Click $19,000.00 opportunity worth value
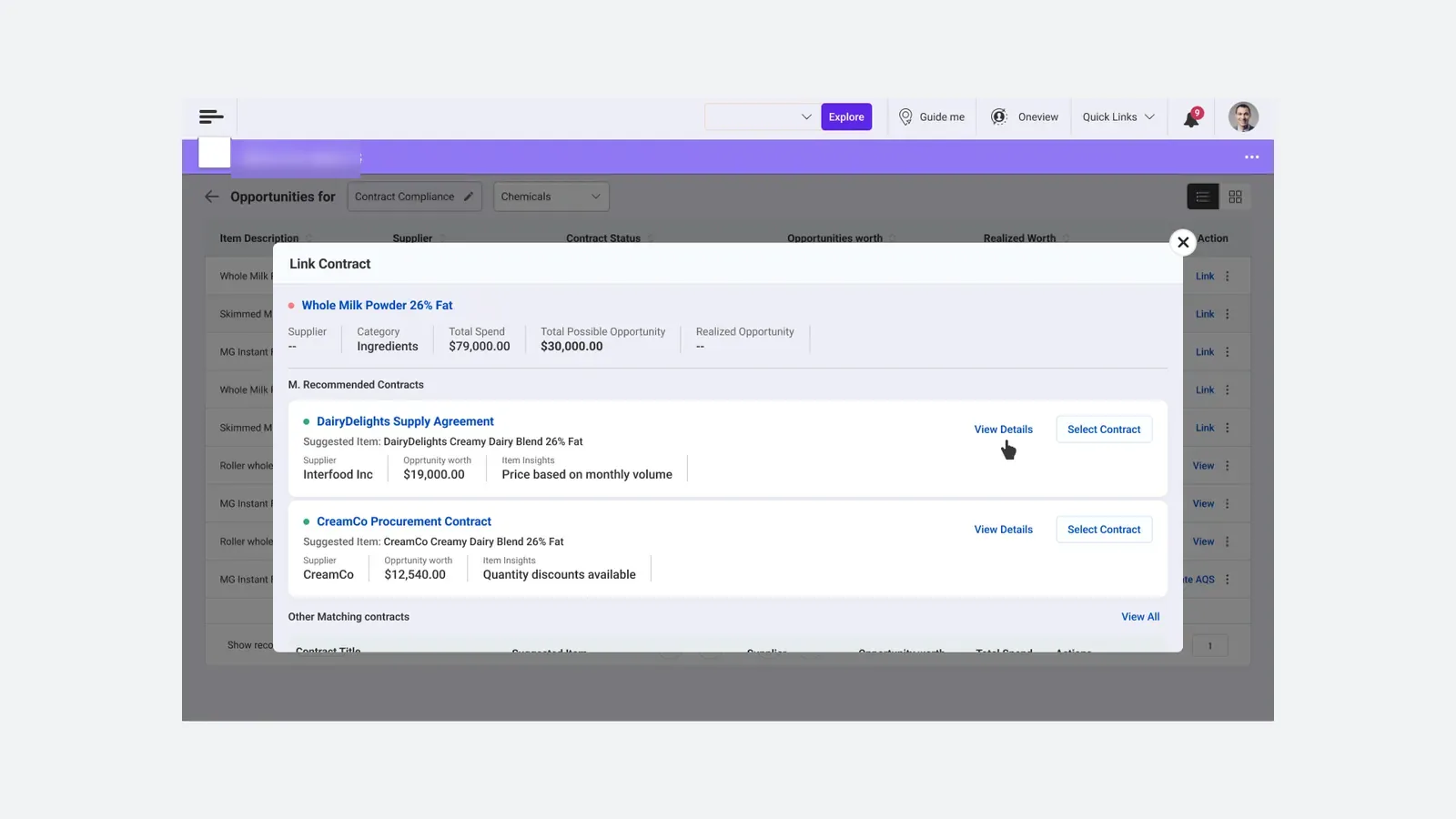The height and width of the screenshot is (819, 1456). 434,474
